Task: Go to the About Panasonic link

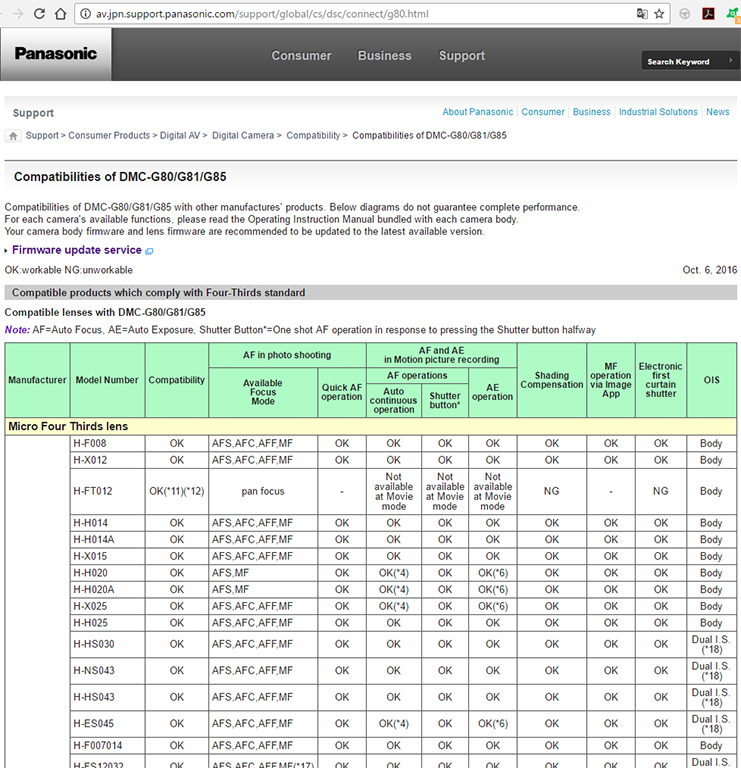Action: click(x=477, y=112)
